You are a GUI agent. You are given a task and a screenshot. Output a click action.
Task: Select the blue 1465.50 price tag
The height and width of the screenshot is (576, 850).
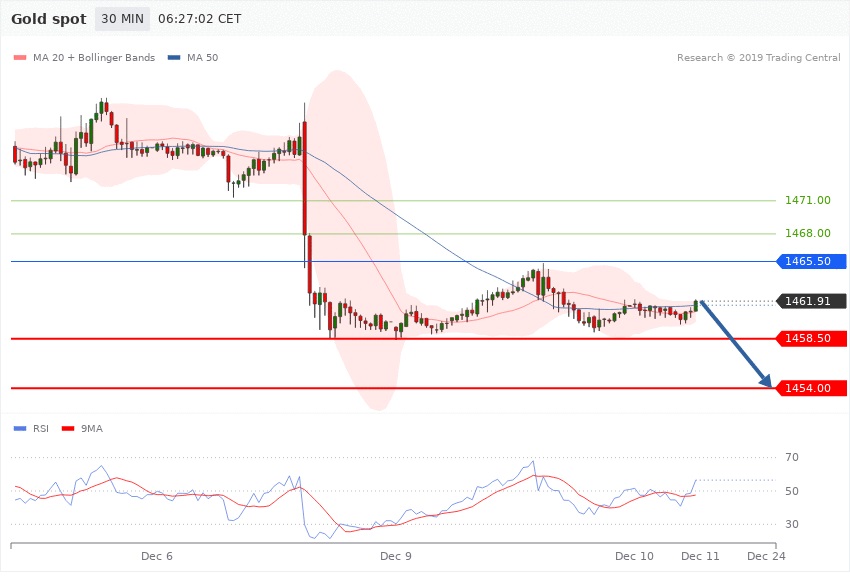(x=811, y=262)
